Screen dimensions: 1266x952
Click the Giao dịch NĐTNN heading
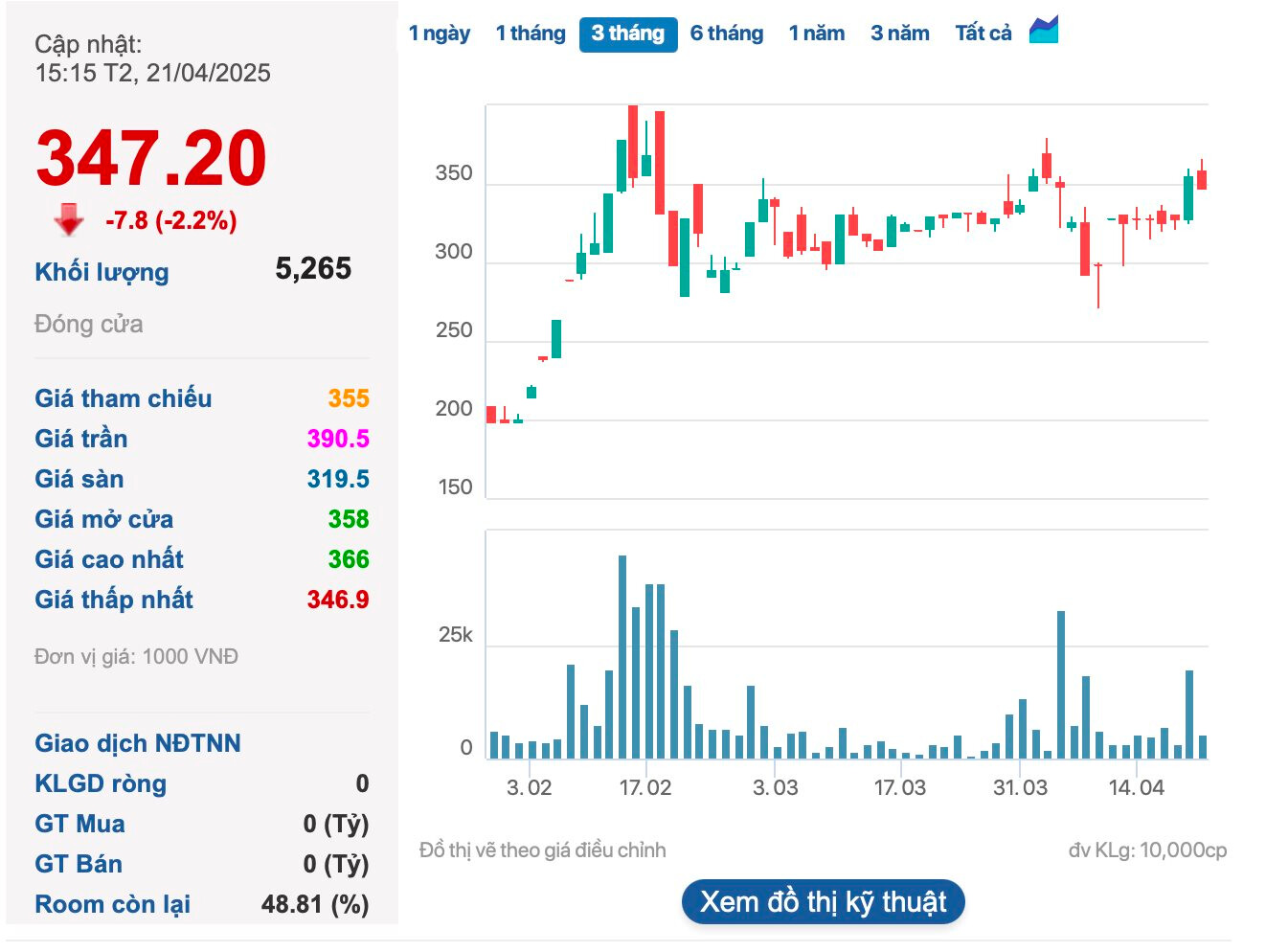point(138,743)
